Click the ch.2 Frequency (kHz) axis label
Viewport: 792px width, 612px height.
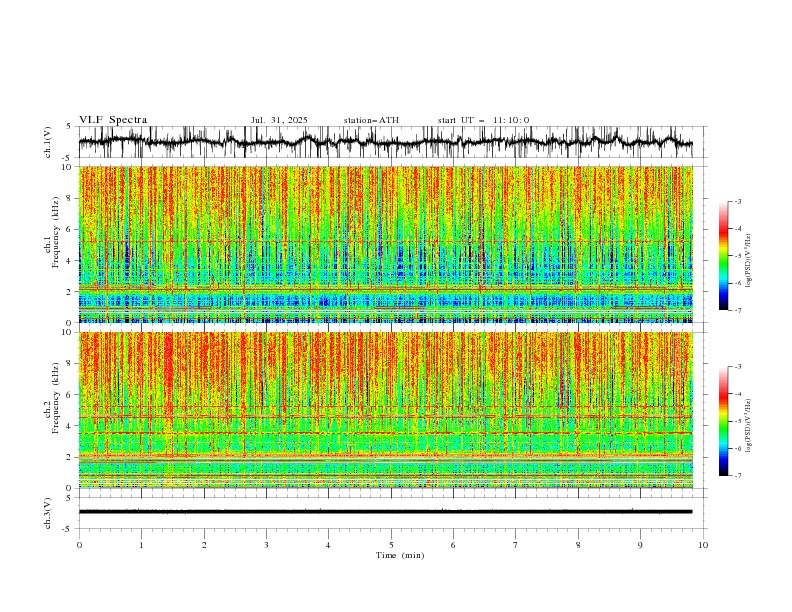tap(52, 397)
